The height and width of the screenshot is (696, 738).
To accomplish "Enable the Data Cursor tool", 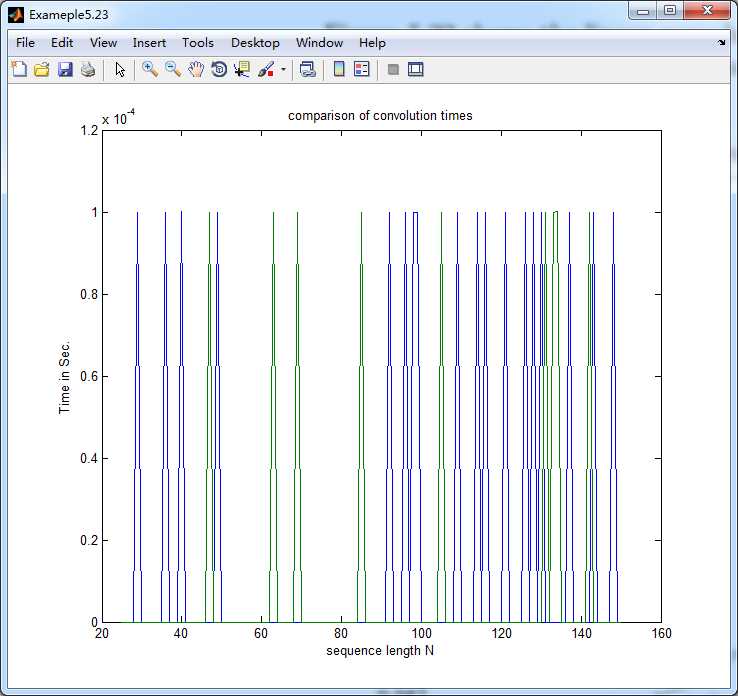I will click(242, 69).
